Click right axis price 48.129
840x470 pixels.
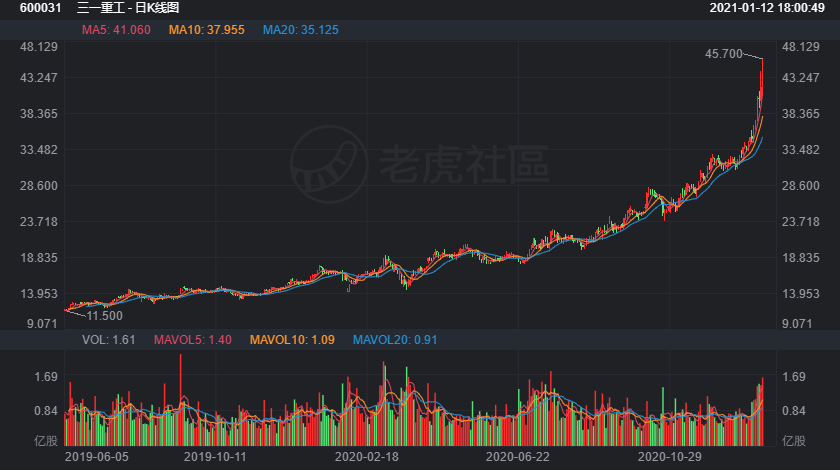click(800, 47)
